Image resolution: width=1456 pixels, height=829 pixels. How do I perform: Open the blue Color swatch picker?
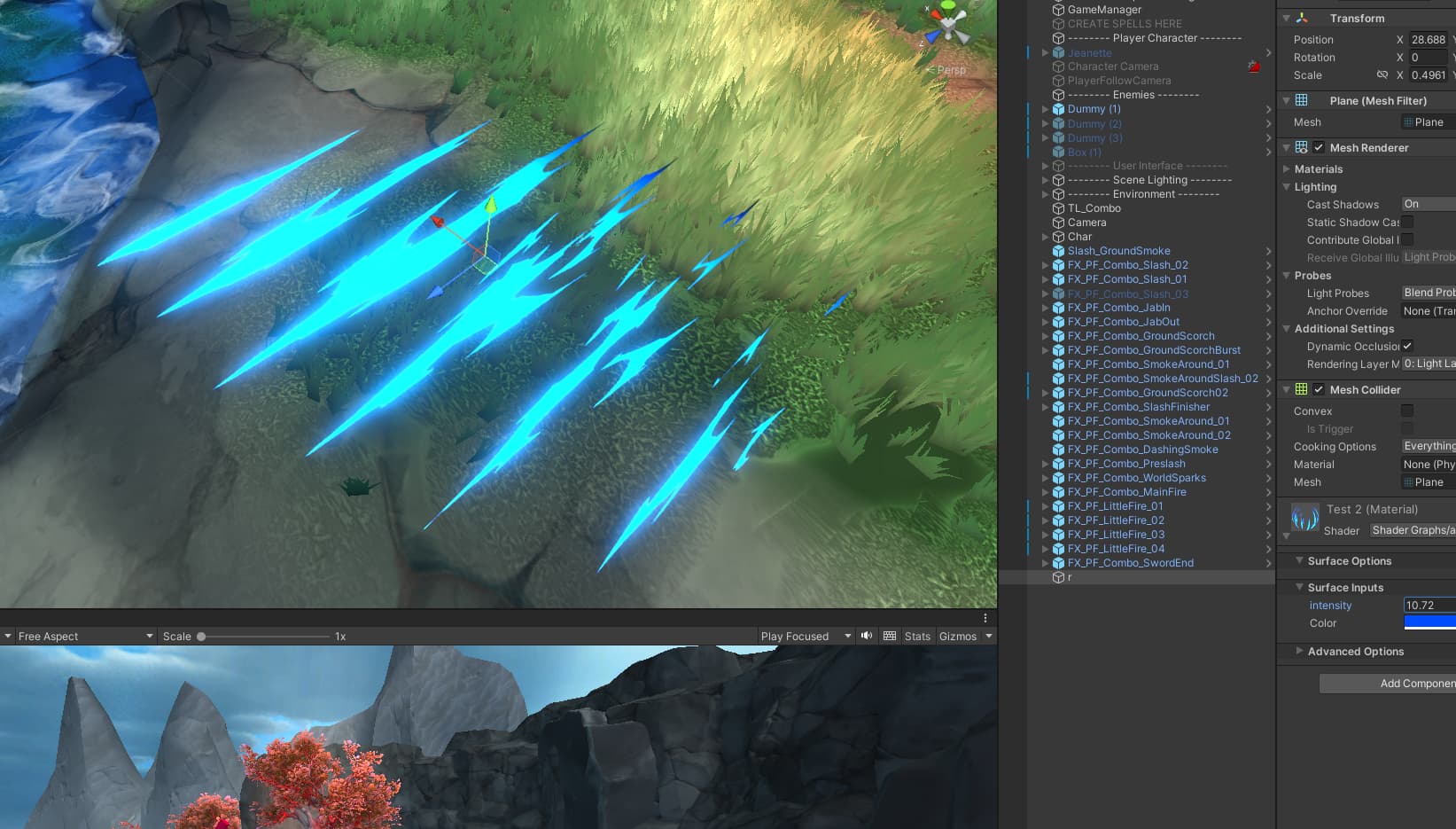coord(1429,623)
